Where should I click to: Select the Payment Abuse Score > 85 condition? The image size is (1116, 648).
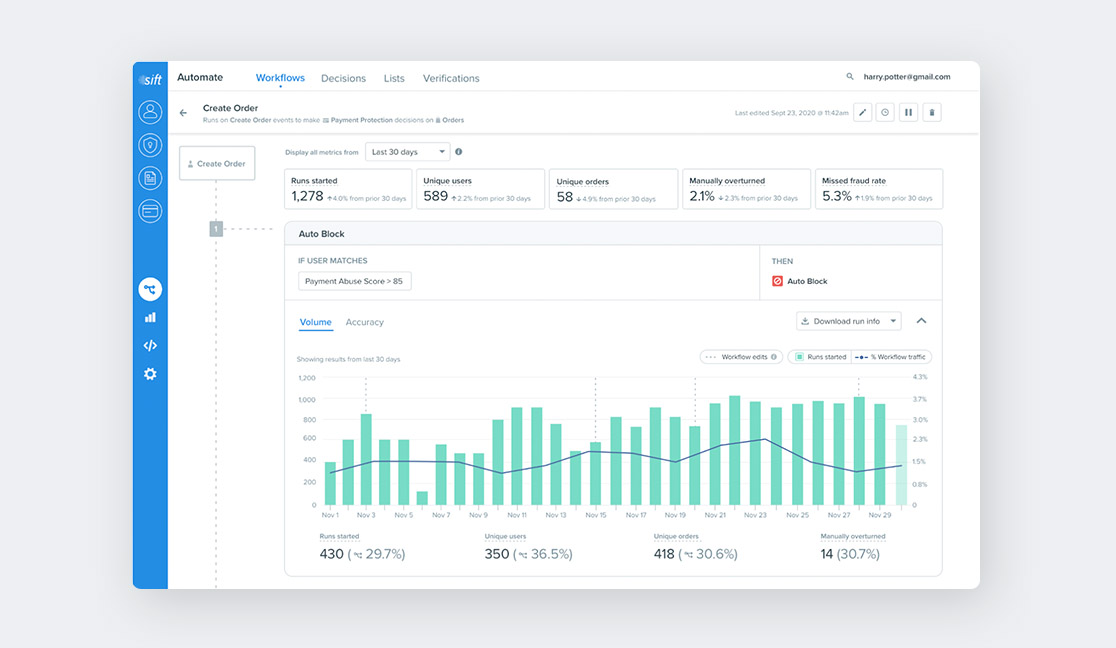(355, 281)
